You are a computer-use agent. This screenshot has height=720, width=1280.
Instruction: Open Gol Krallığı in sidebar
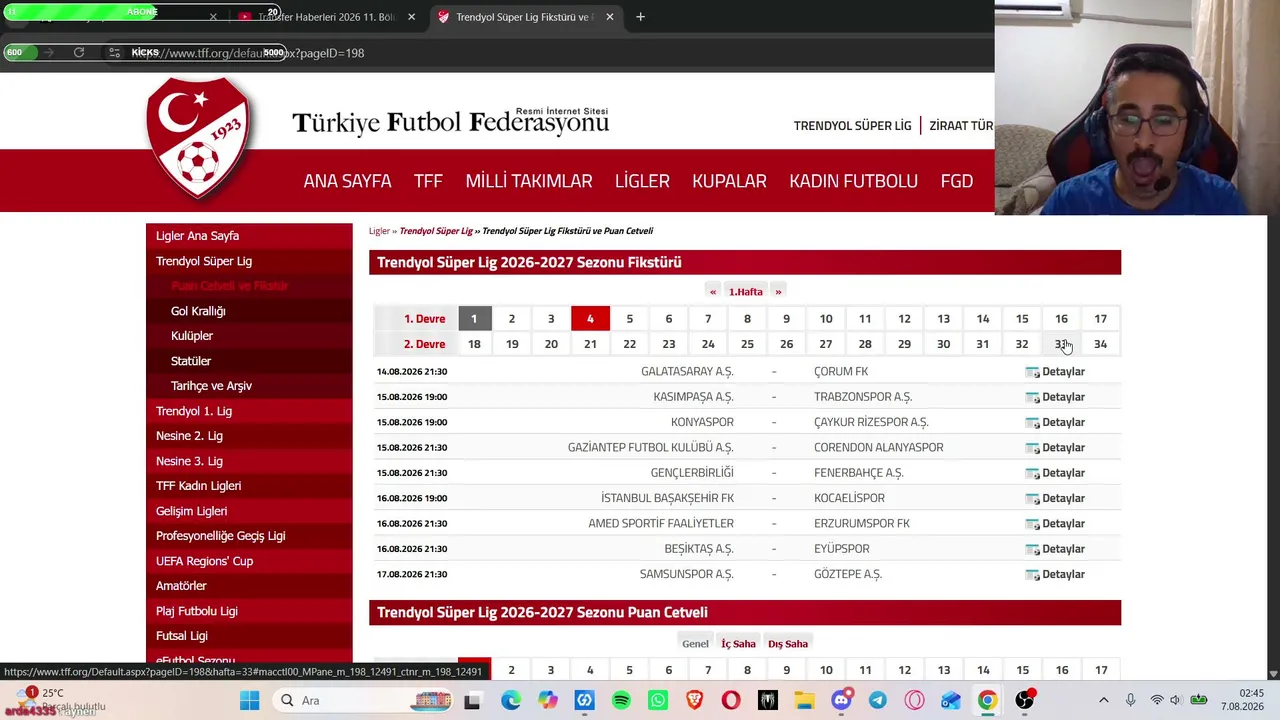[x=249, y=311]
